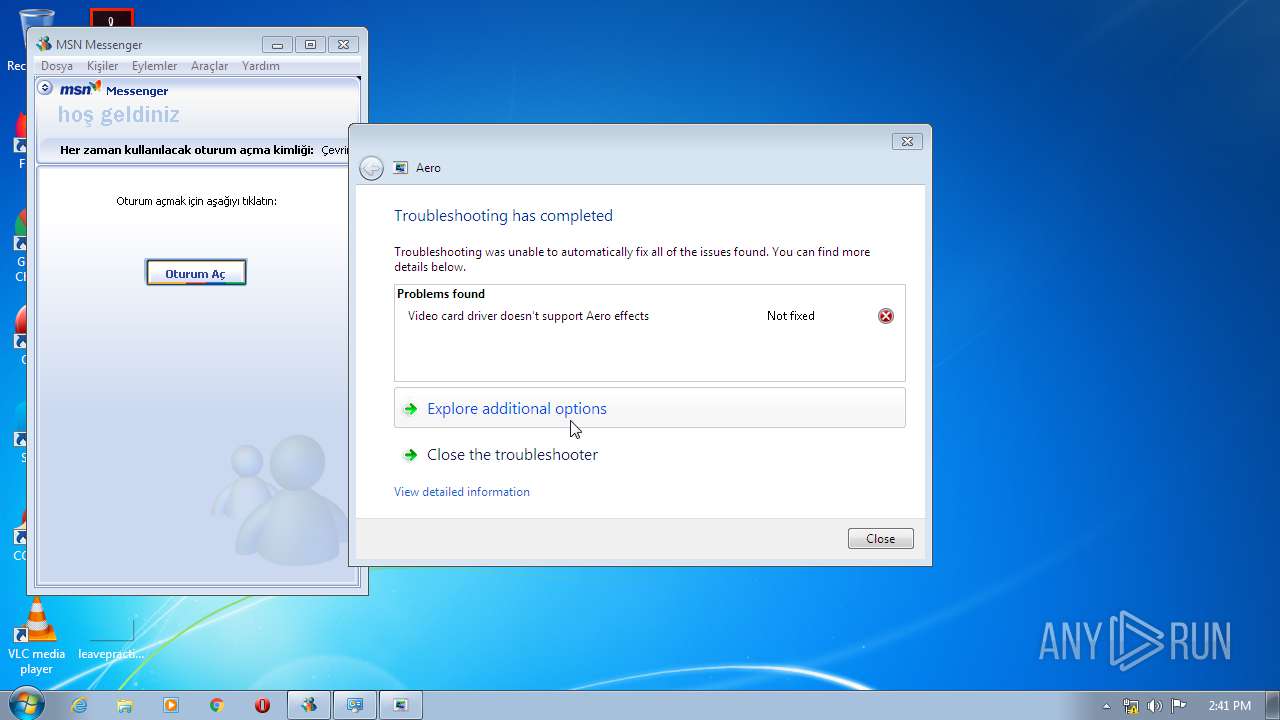
Task: Switch to MSN Messenger taskbar button
Action: pyautogui.click(x=309, y=705)
